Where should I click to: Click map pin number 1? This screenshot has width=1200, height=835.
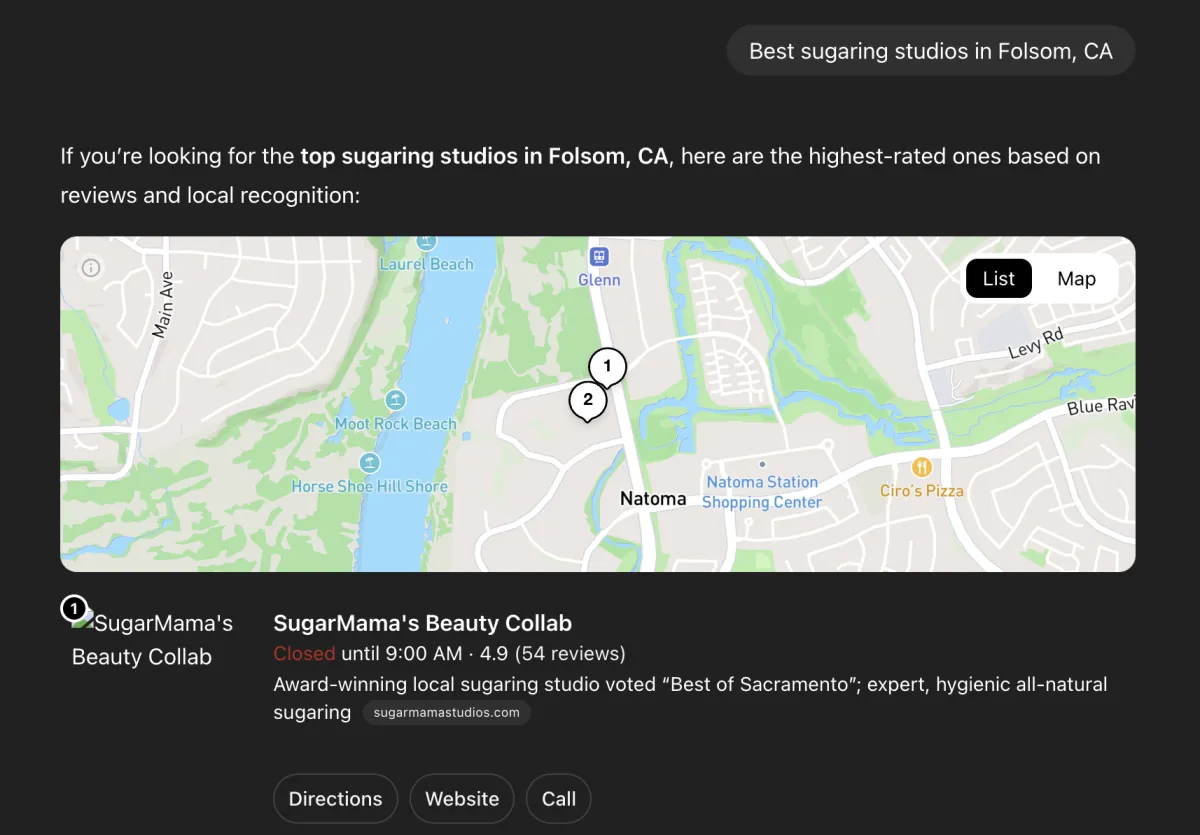[607, 367]
